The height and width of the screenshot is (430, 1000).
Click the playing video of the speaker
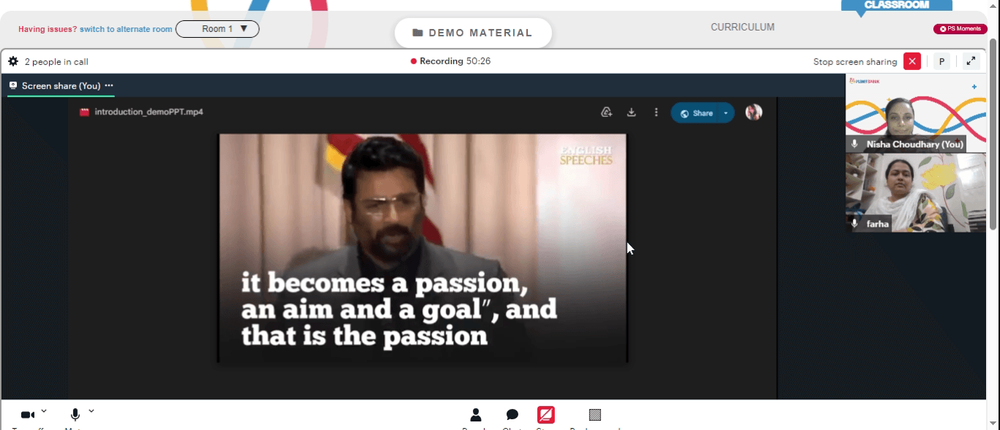point(423,248)
